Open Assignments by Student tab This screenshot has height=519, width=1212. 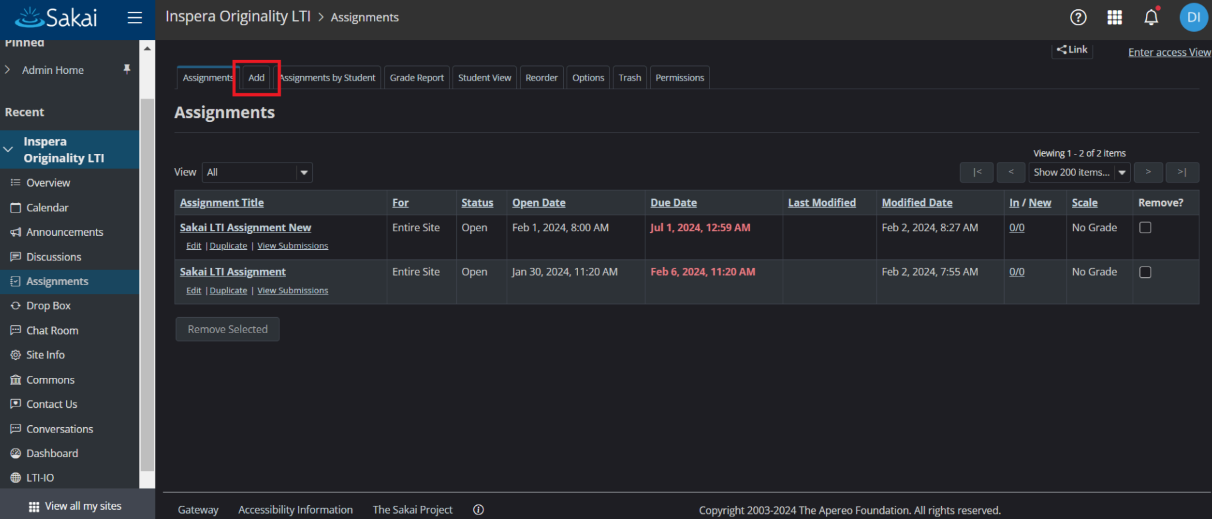[x=327, y=77]
